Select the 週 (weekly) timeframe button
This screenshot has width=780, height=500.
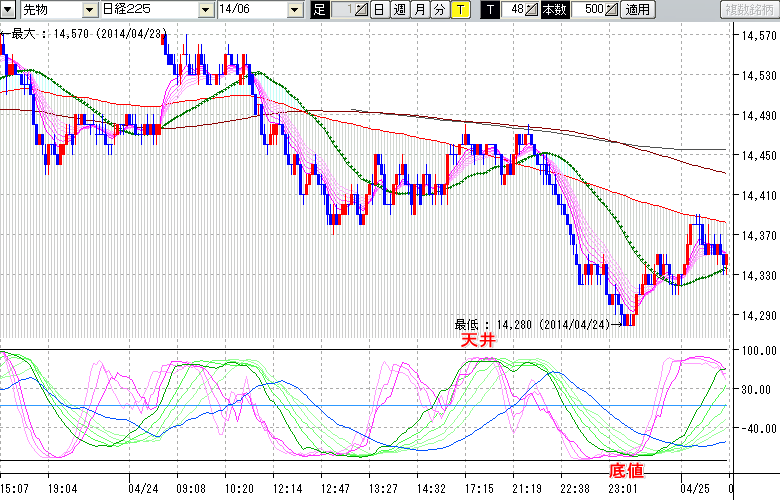click(399, 10)
